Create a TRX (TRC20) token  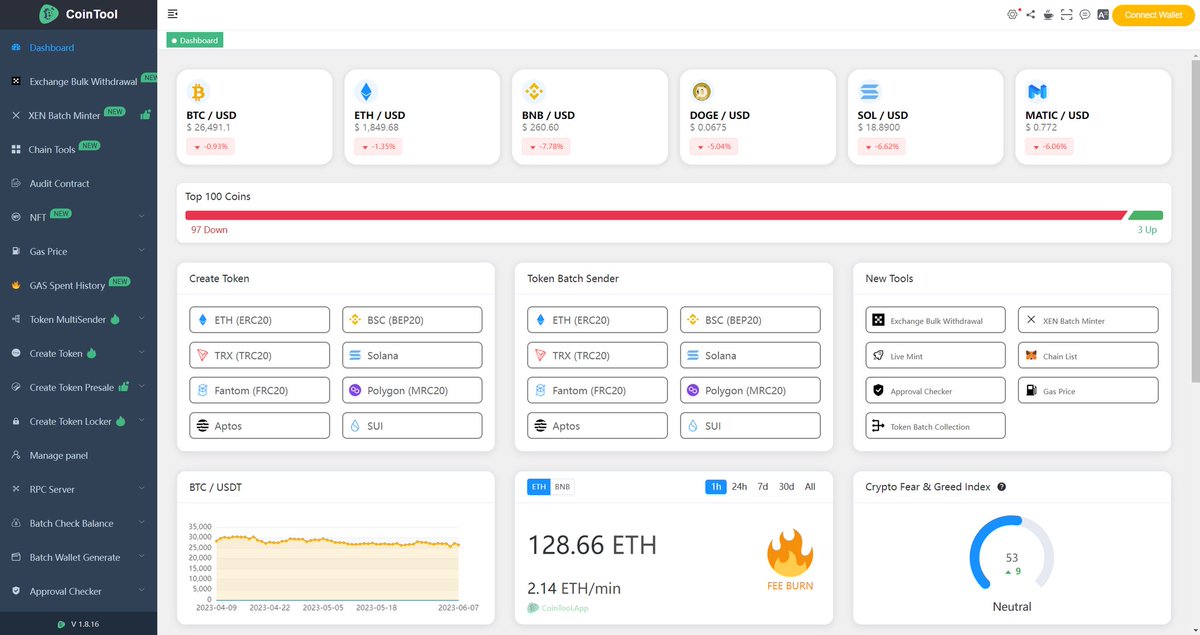point(259,355)
